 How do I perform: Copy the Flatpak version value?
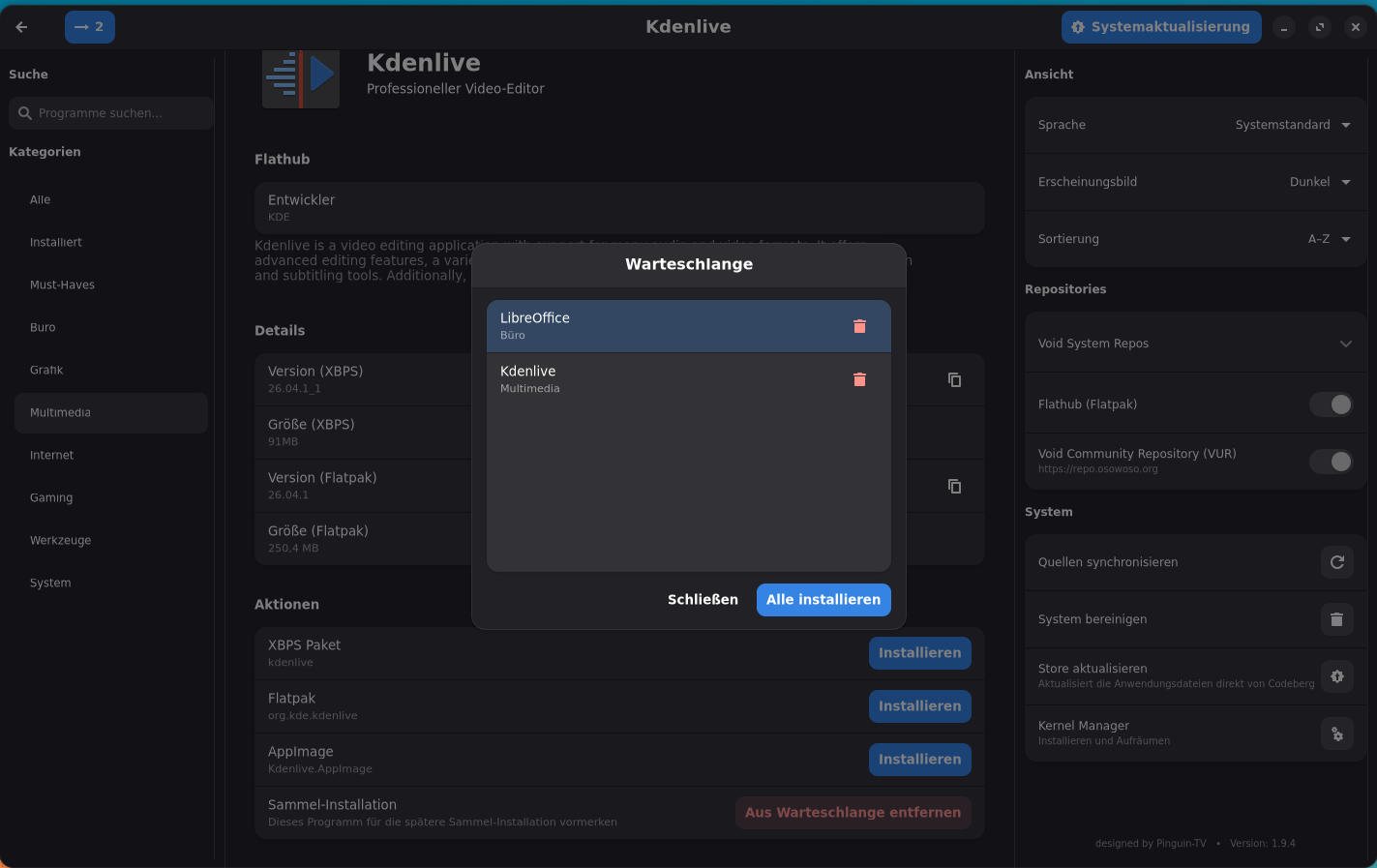954,486
